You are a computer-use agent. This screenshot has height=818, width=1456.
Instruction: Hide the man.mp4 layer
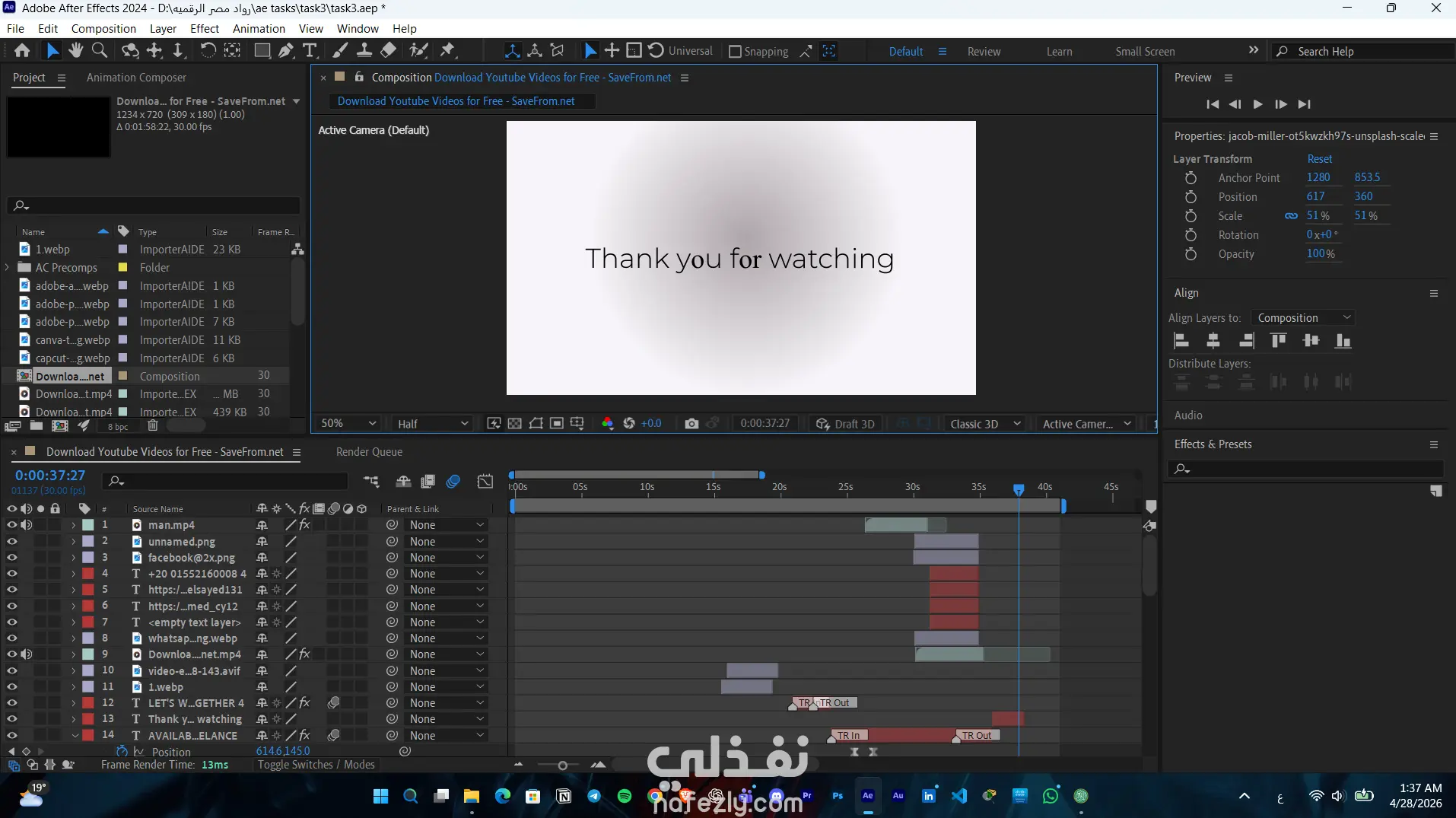pyautogui.click(x=11, y=525)
